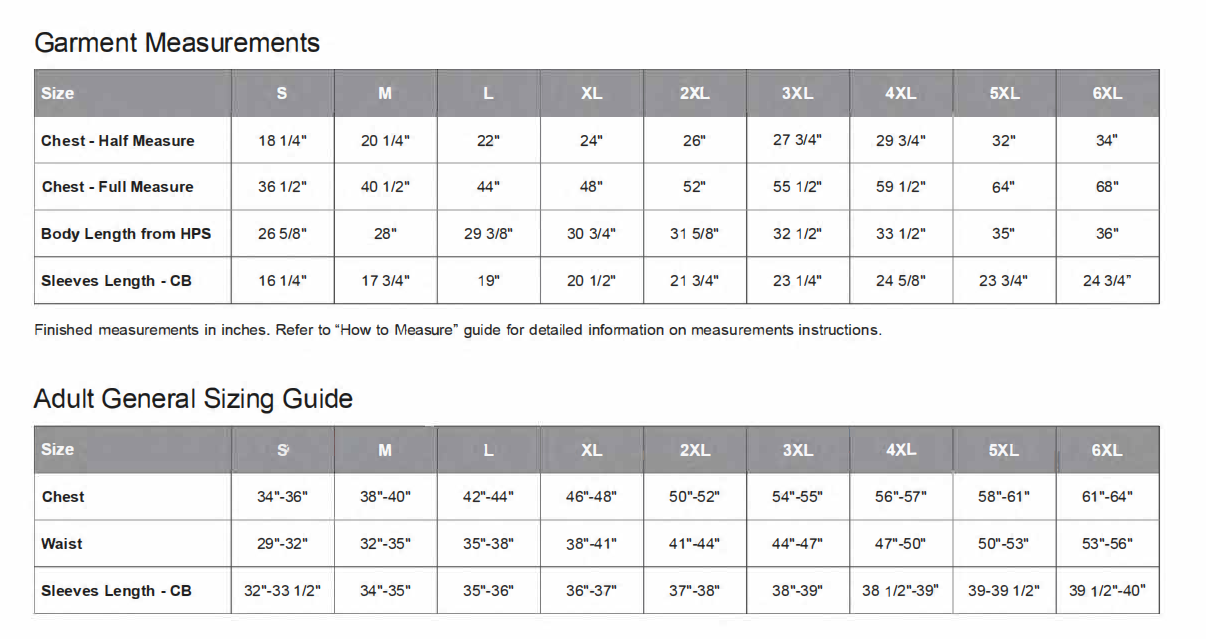Click the 29 3/8" body length cell
The image size is (1206, 639).
click(x=488, y=234)
